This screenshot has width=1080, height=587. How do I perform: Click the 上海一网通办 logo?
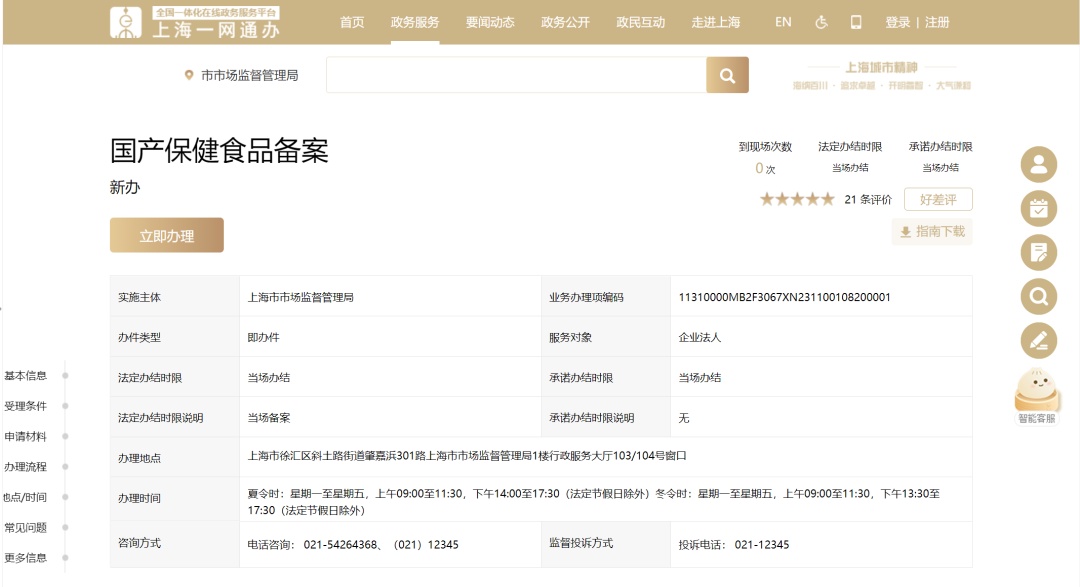pyautogui.click(x=195, y=22)
